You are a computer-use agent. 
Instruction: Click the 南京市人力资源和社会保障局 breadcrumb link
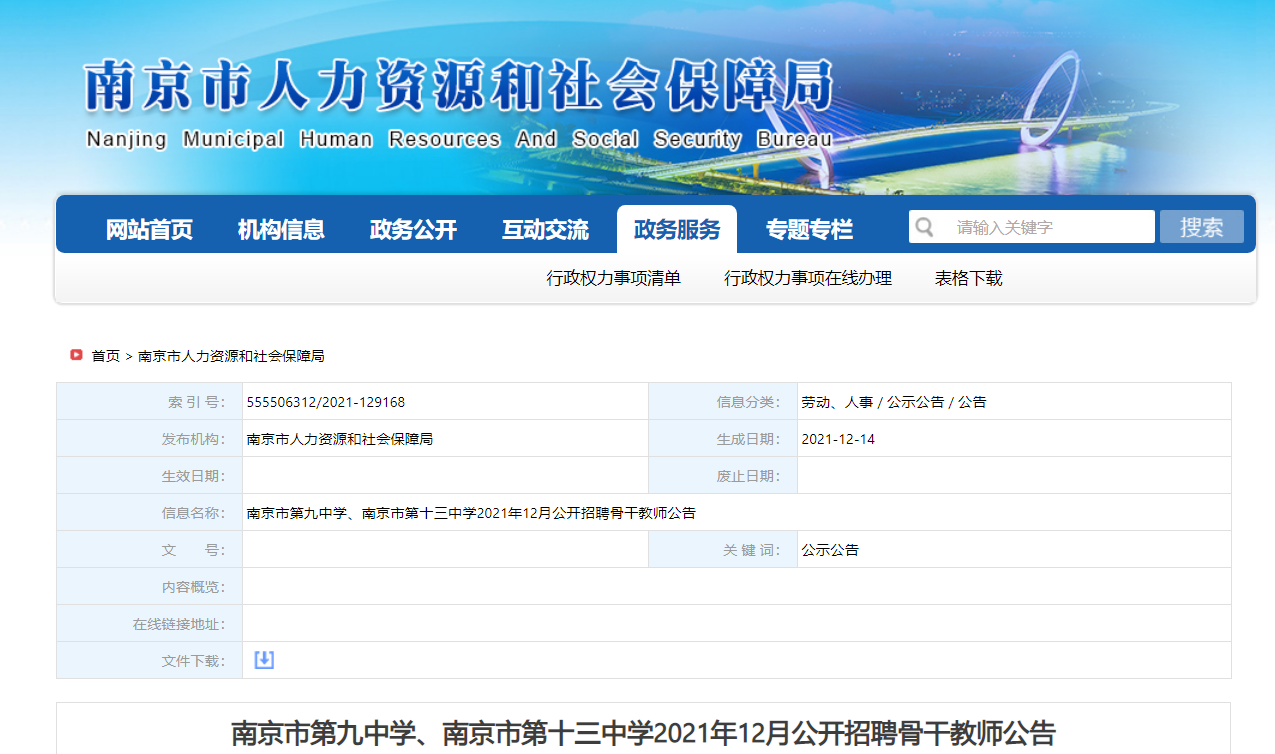click(x=231, y=356)
